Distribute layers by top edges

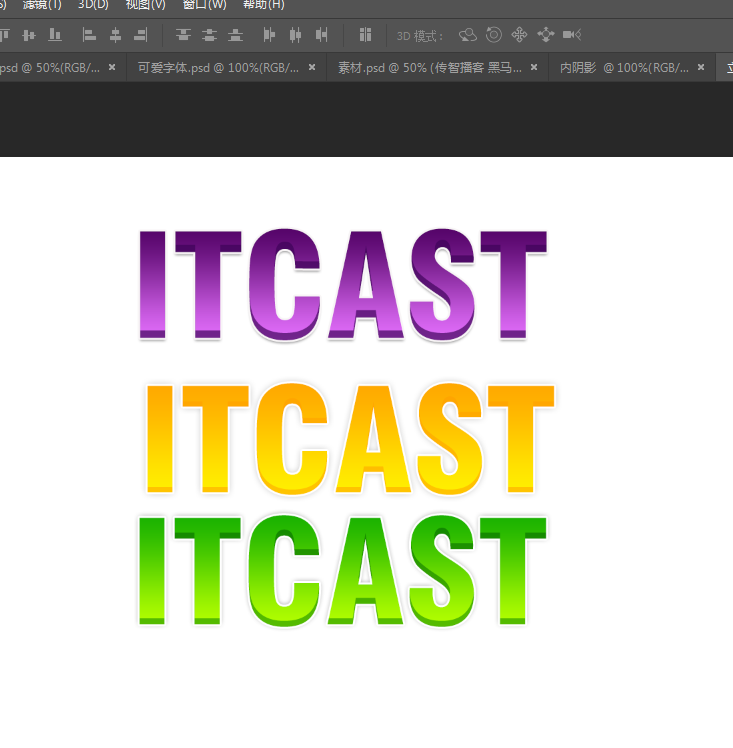(x=183, y=35)
